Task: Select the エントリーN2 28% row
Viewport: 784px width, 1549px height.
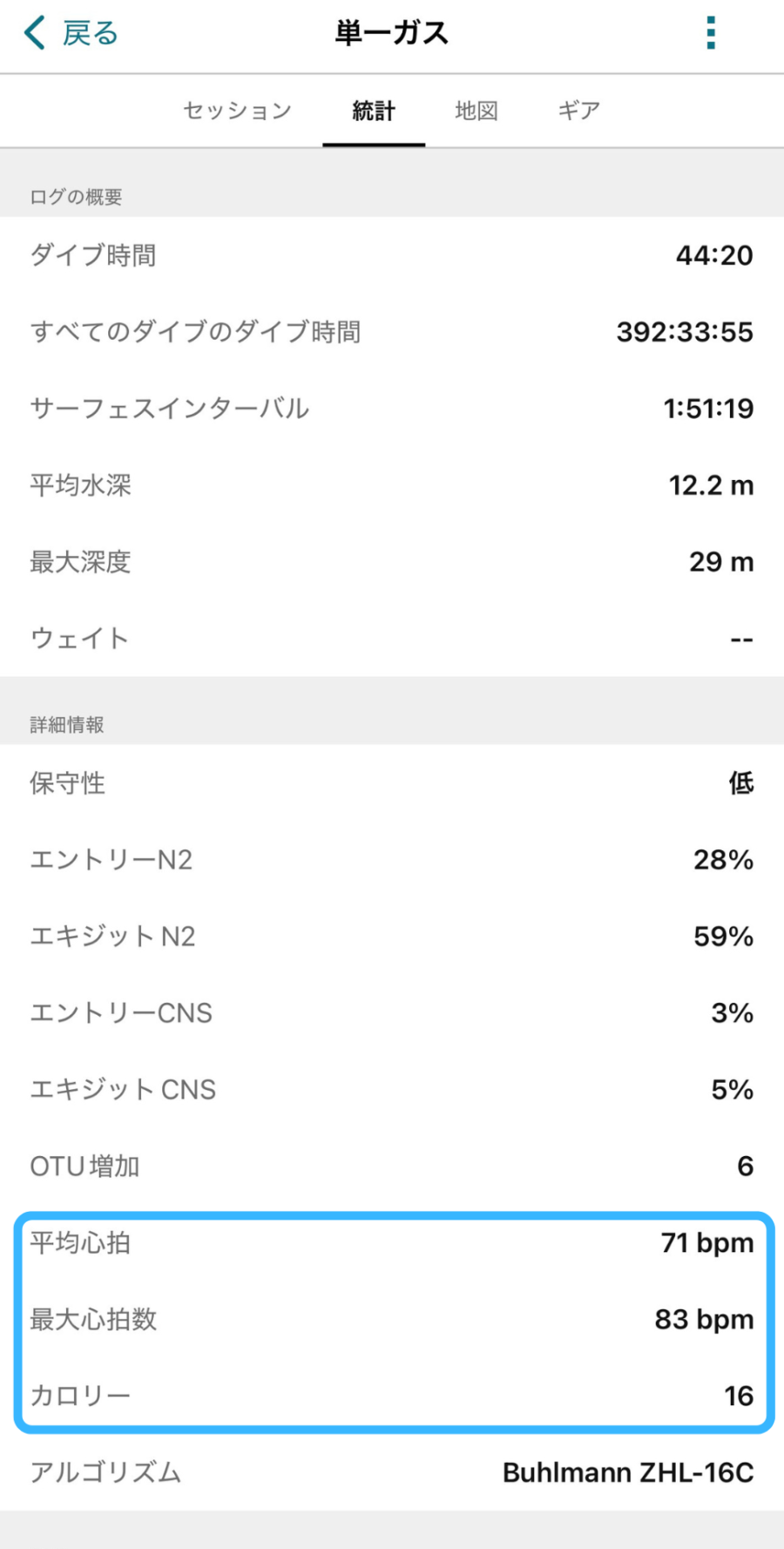Action: coord(392,860)
